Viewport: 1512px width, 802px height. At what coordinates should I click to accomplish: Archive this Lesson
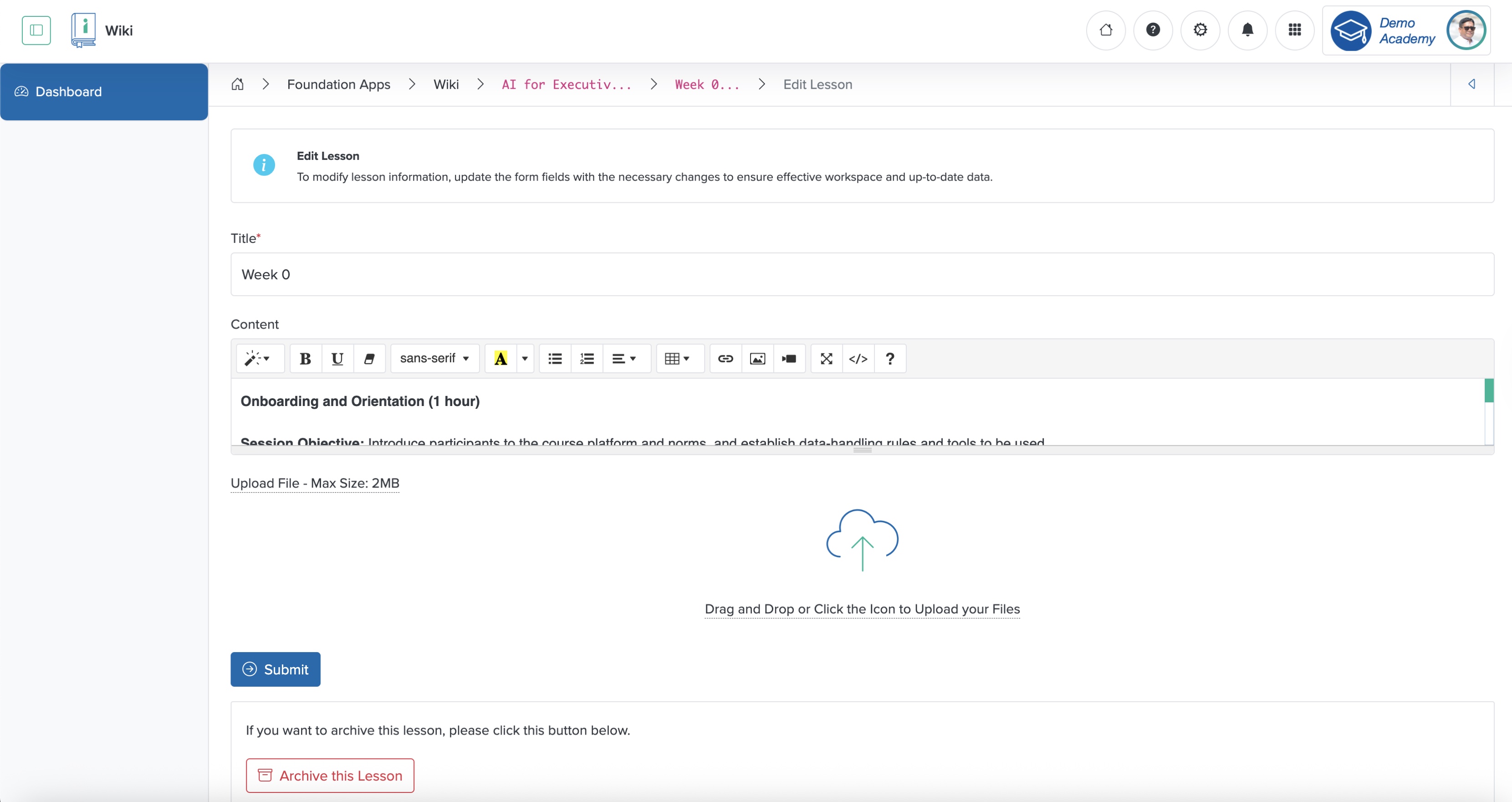(x=329, y=775)
